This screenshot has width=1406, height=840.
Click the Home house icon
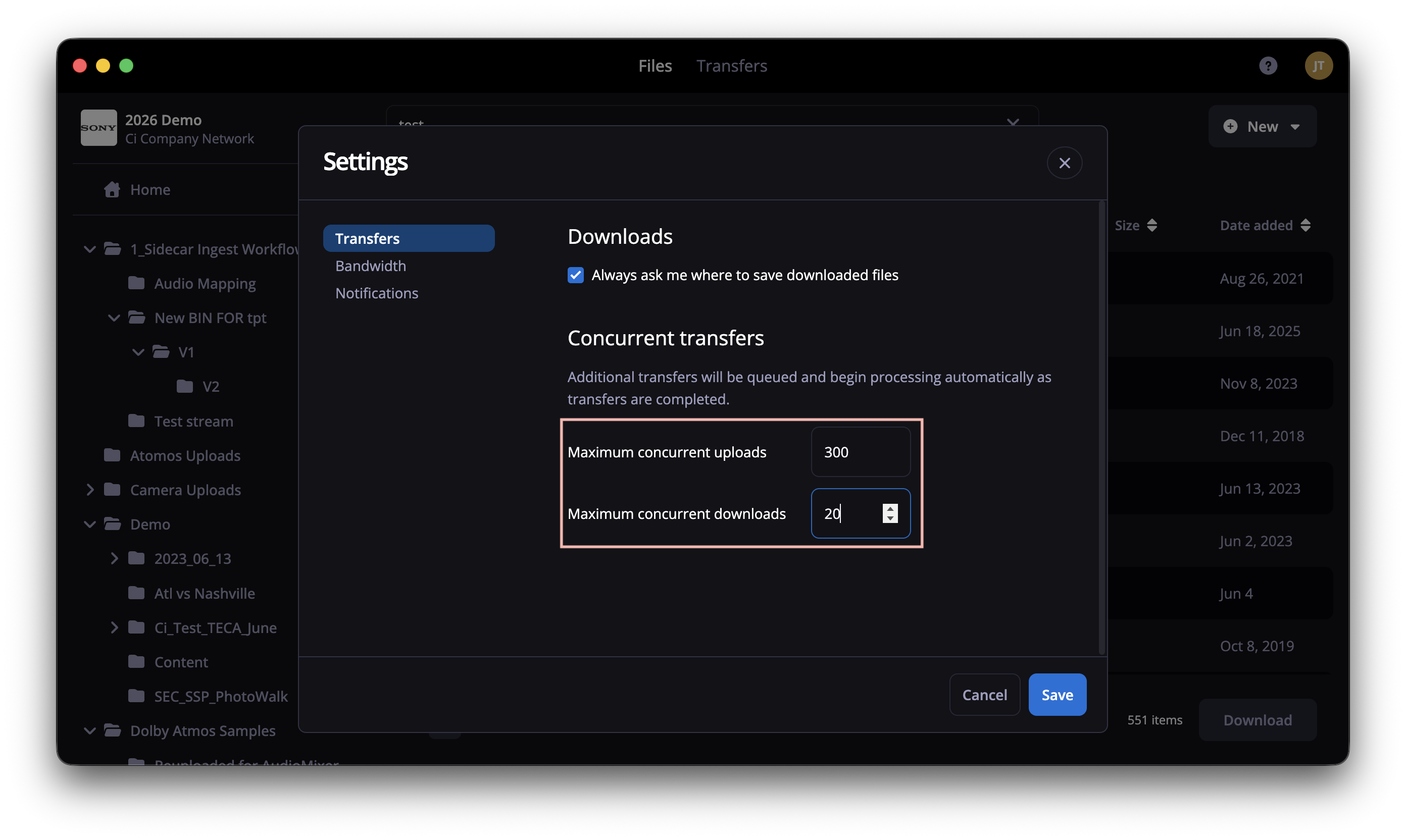(x=112, y=189)
